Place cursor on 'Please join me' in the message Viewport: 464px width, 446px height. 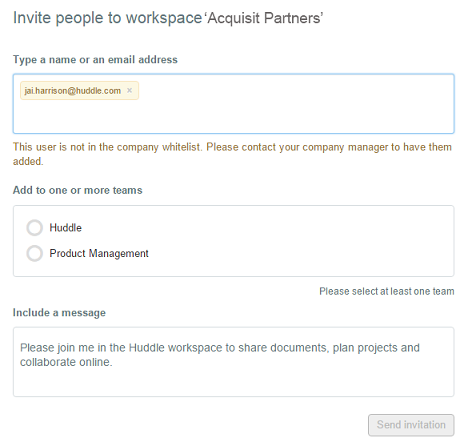pos(57,348)
